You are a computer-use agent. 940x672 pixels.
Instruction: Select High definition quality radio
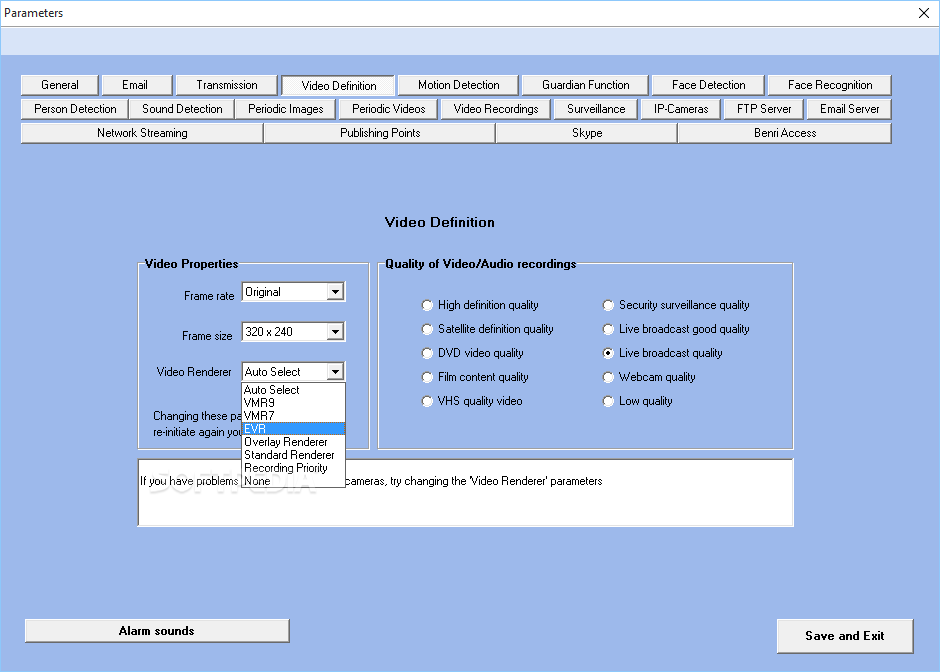click(x=427, y=305)
